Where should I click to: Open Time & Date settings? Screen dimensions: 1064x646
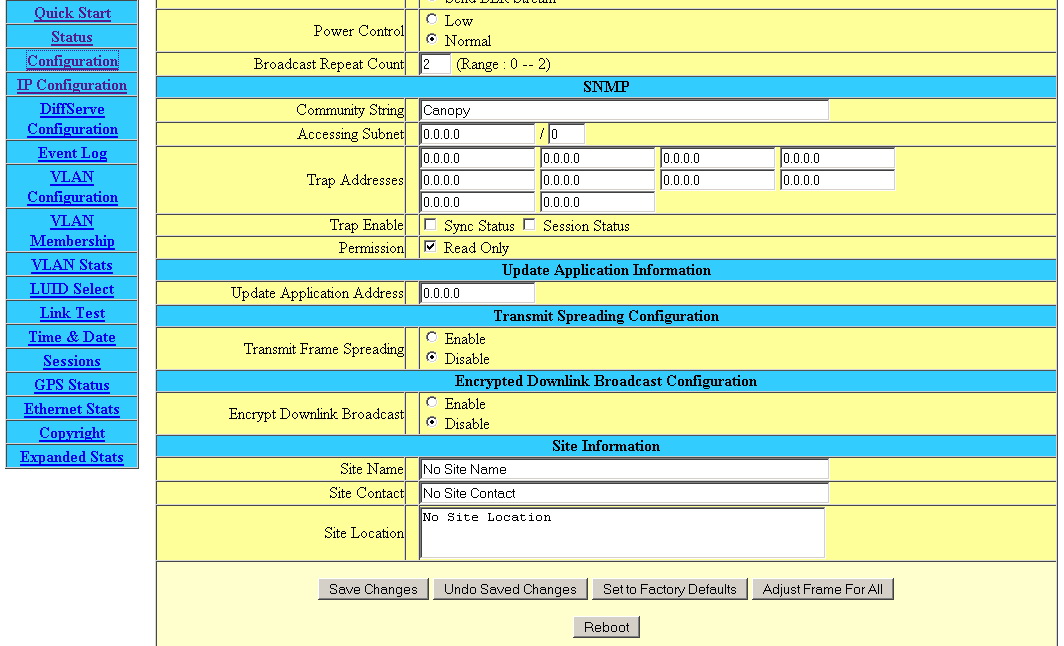click(72, 337)
